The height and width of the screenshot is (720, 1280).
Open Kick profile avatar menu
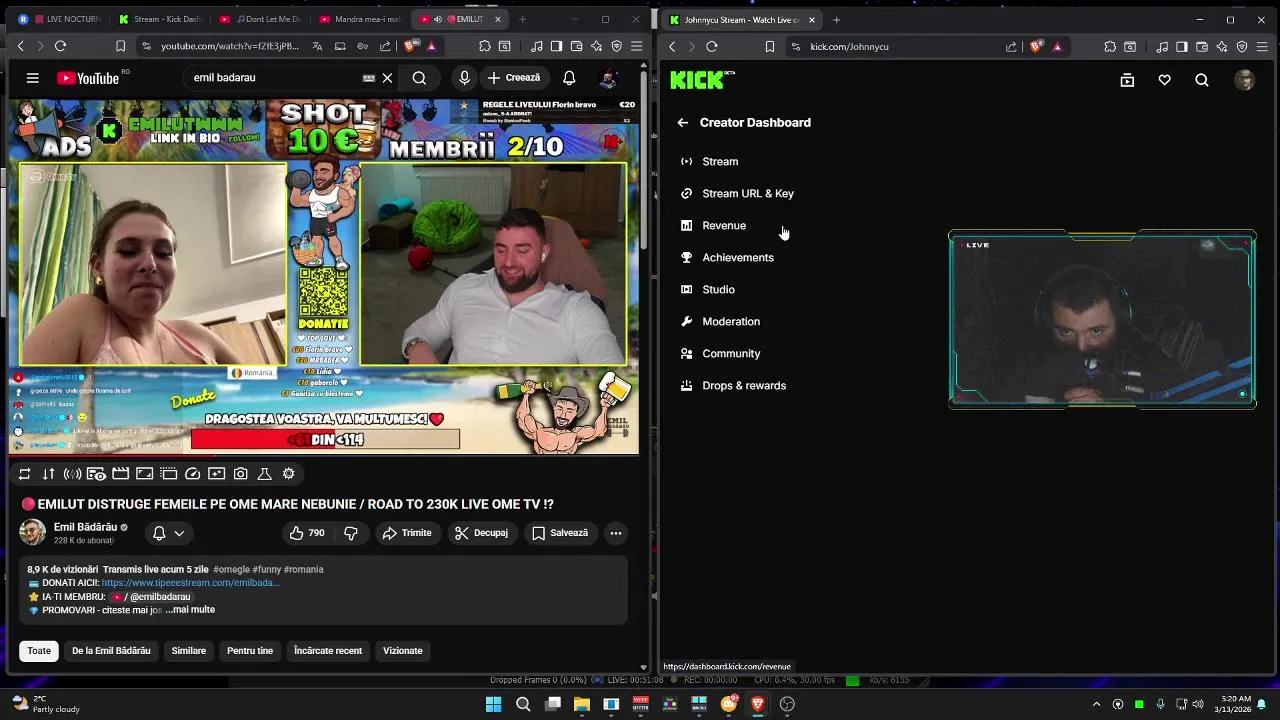tap(1244, 80)
